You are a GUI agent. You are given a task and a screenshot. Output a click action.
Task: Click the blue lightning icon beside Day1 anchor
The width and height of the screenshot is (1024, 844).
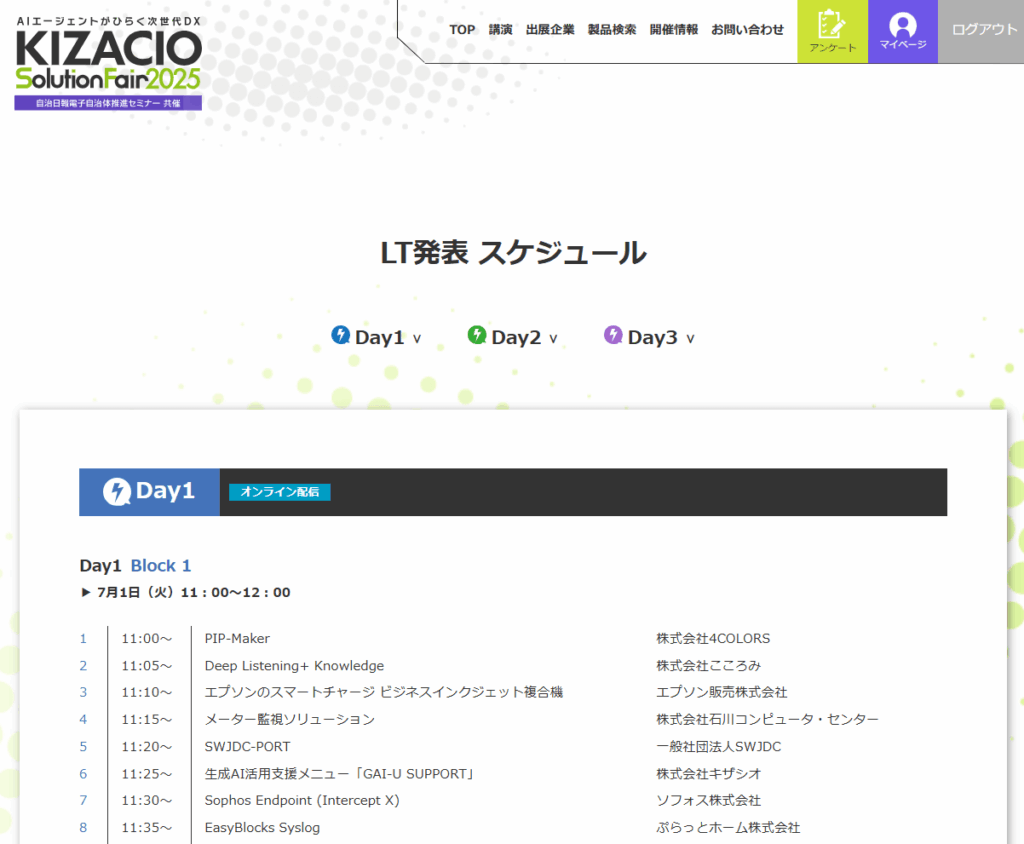point(340,335)
